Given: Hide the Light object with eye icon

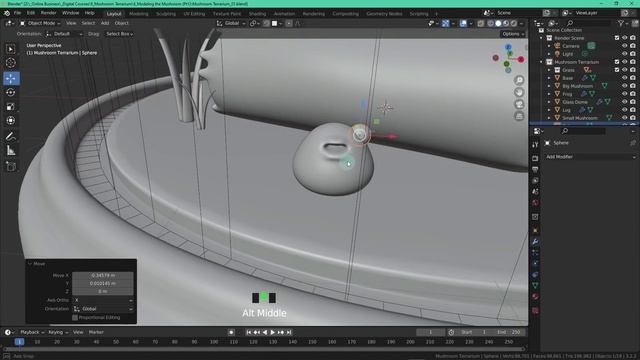Looking at the screenshot, I should coord(624,54).
